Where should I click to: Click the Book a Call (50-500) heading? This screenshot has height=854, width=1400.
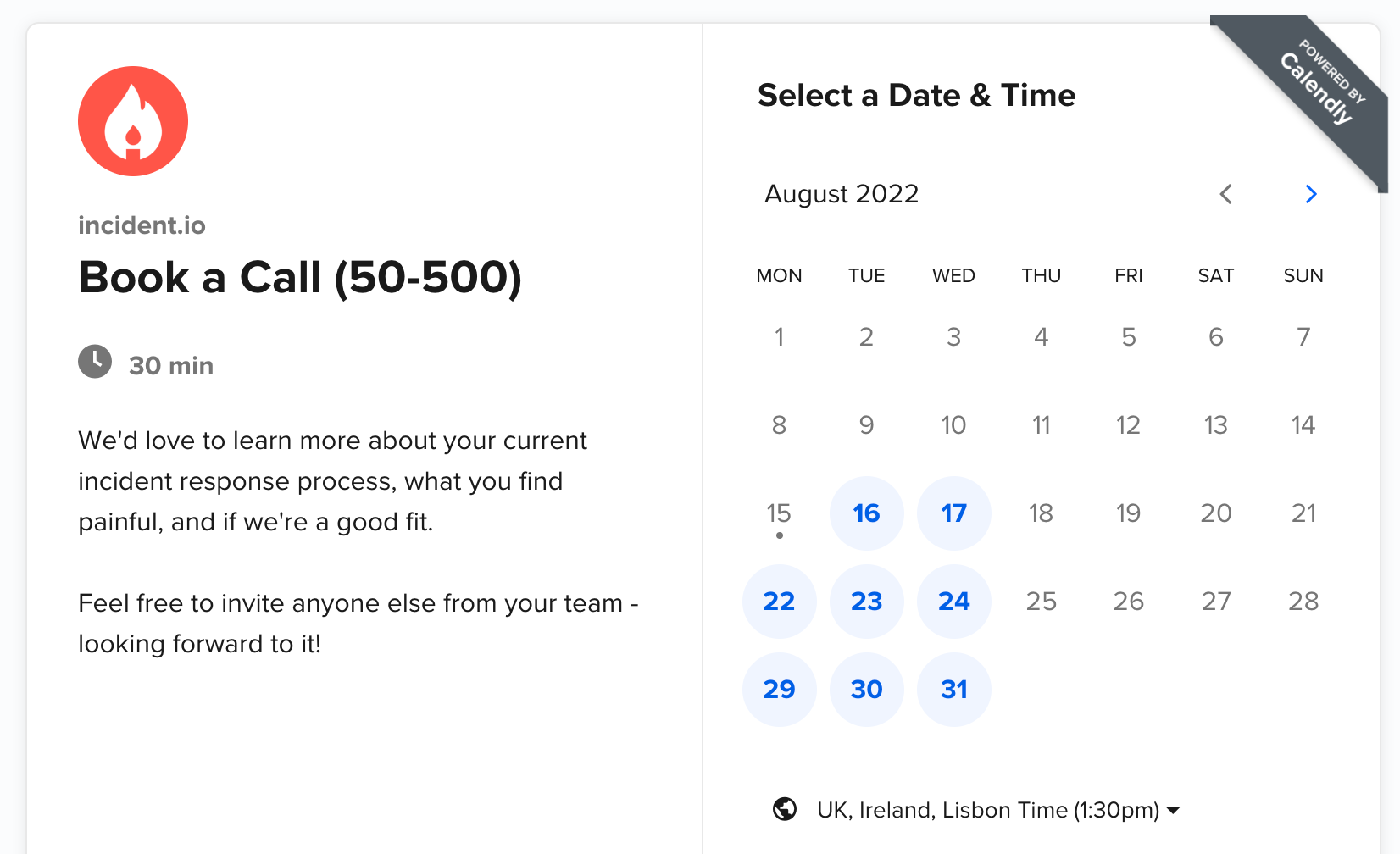[300, 278]
